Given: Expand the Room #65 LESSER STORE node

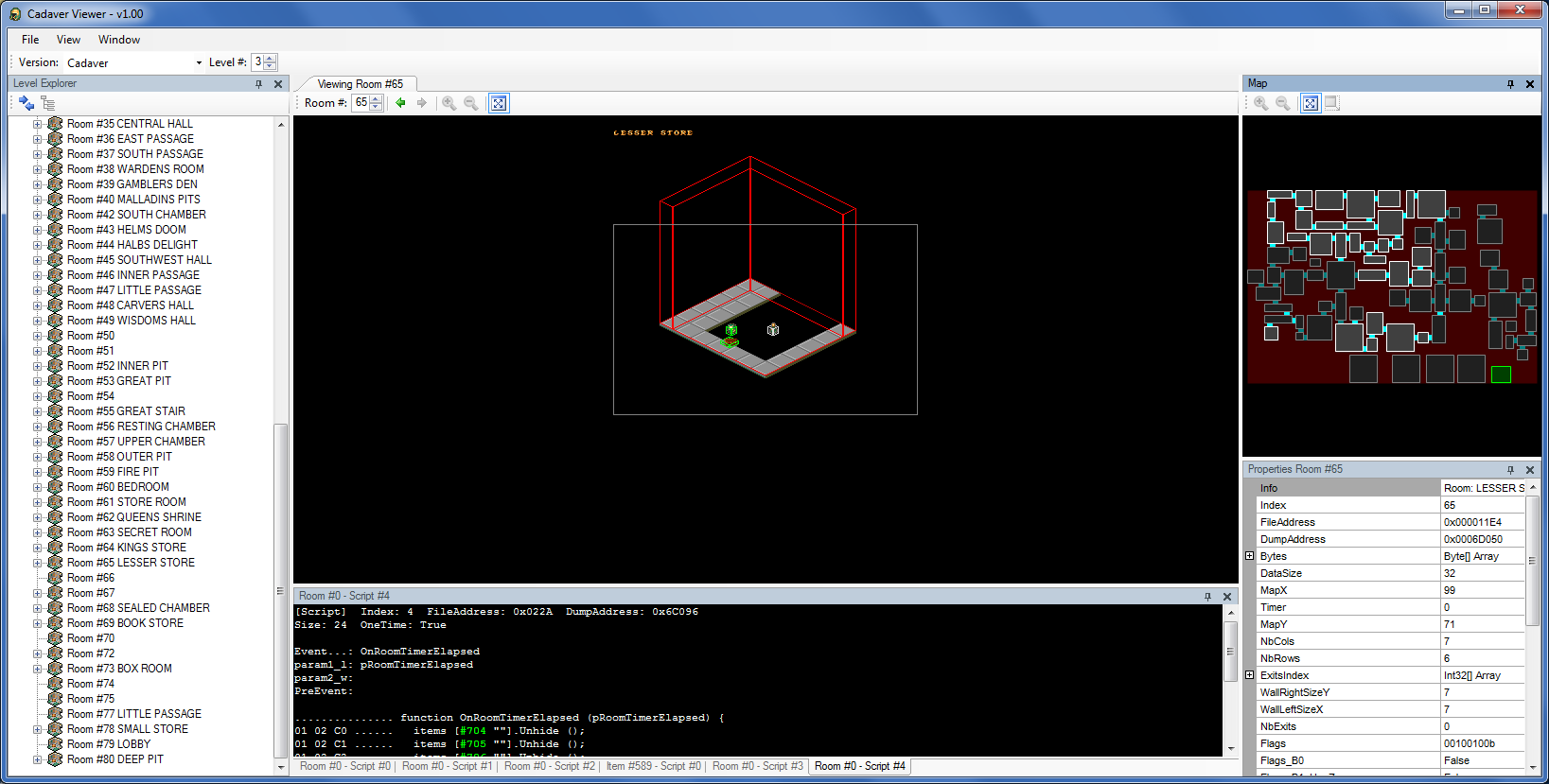Looking at the screenshot, I should pyautogui.click(x=37, y=563).
